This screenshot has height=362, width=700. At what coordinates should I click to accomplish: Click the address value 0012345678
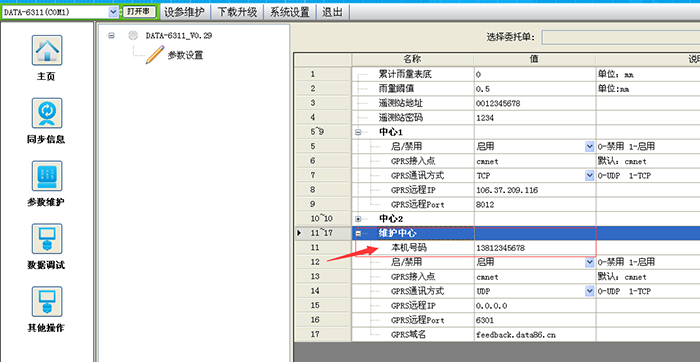point(535,104)
